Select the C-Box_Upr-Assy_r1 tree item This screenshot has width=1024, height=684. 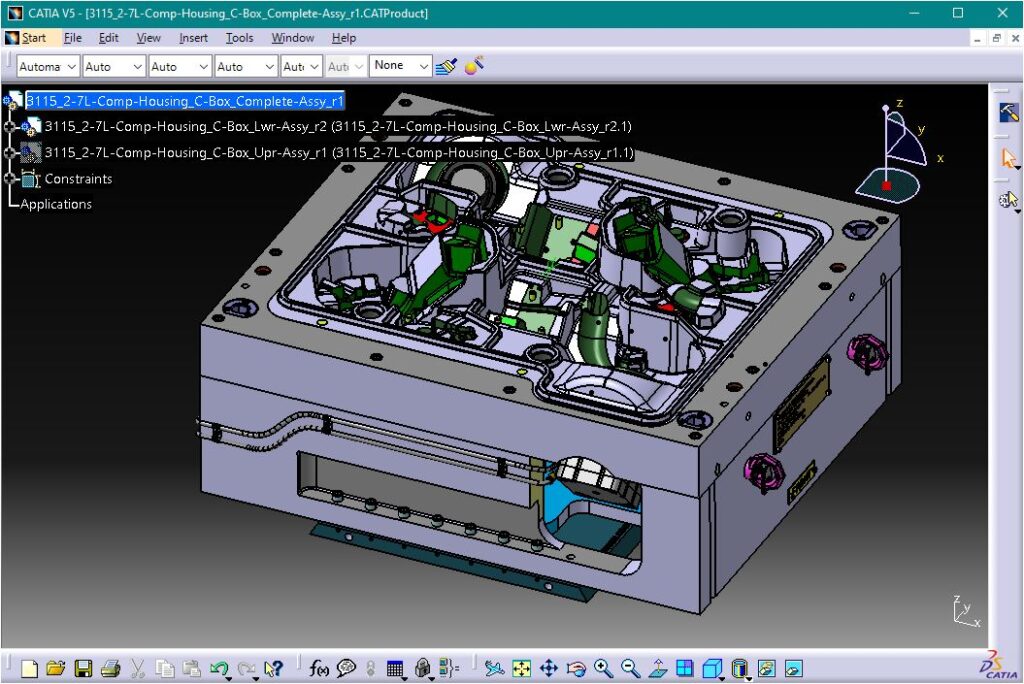click(x=339, y=153)
